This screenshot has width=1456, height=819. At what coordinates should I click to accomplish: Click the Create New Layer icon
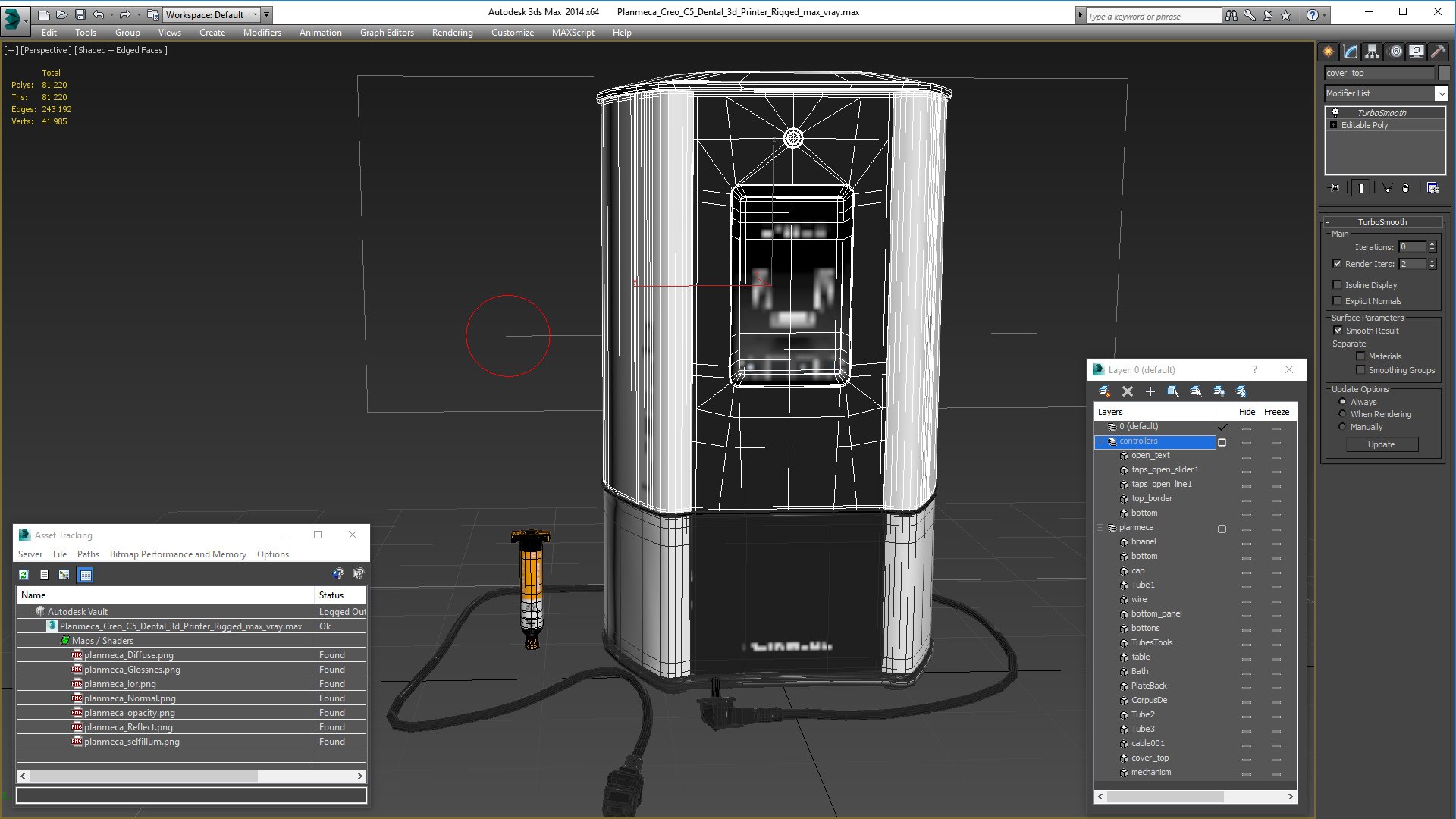[x=1105, y=391]
